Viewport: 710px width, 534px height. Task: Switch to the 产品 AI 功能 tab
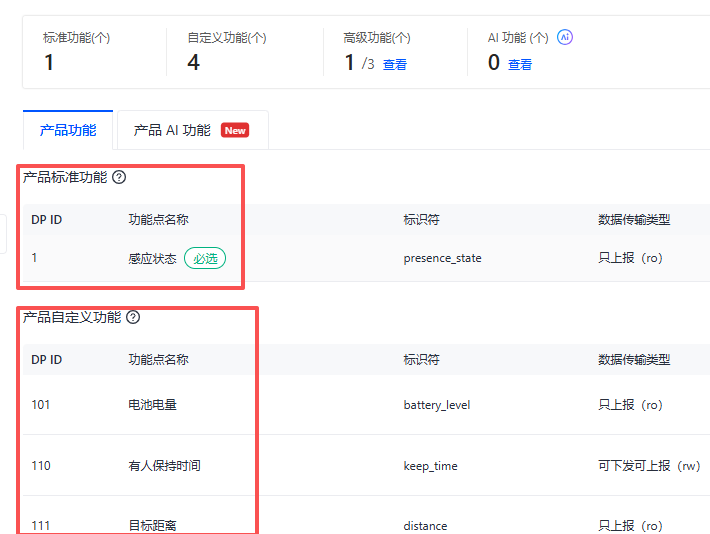tap(172, 130)
